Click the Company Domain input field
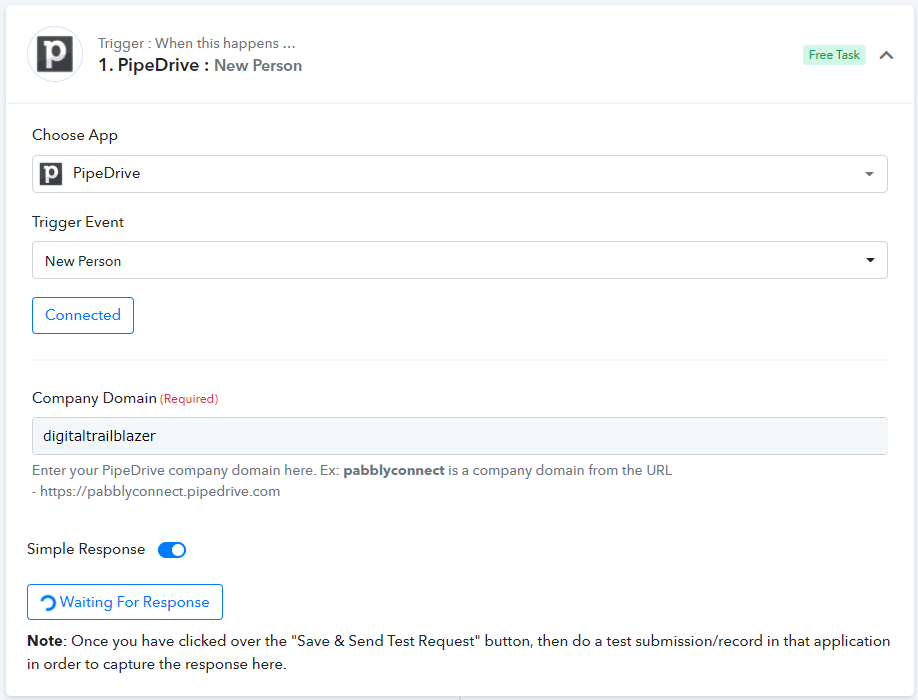This screenshot has width=918, height=700. tap(460, 436)
